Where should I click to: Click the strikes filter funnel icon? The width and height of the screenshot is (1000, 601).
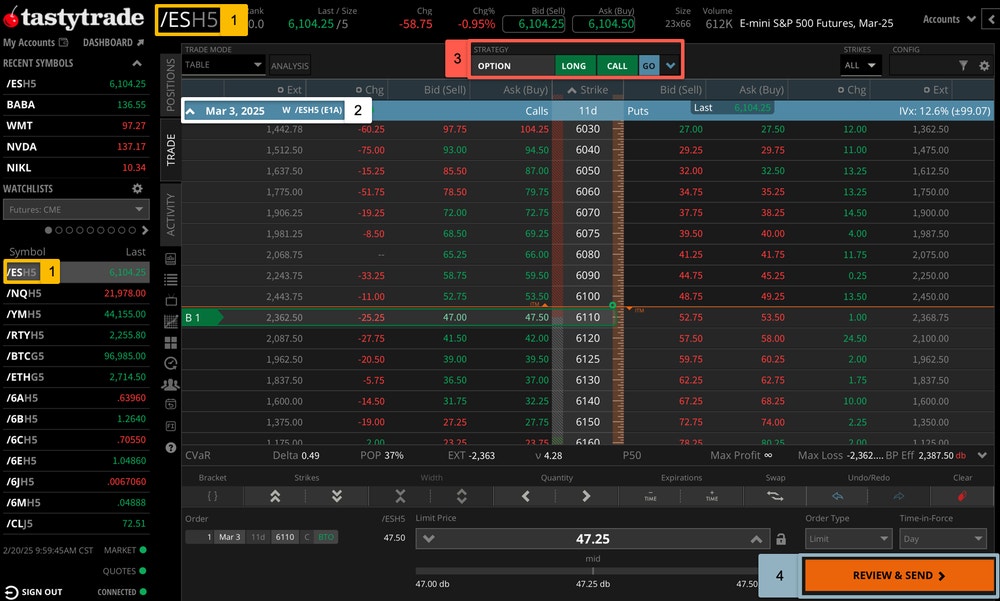tap(963, 65)
